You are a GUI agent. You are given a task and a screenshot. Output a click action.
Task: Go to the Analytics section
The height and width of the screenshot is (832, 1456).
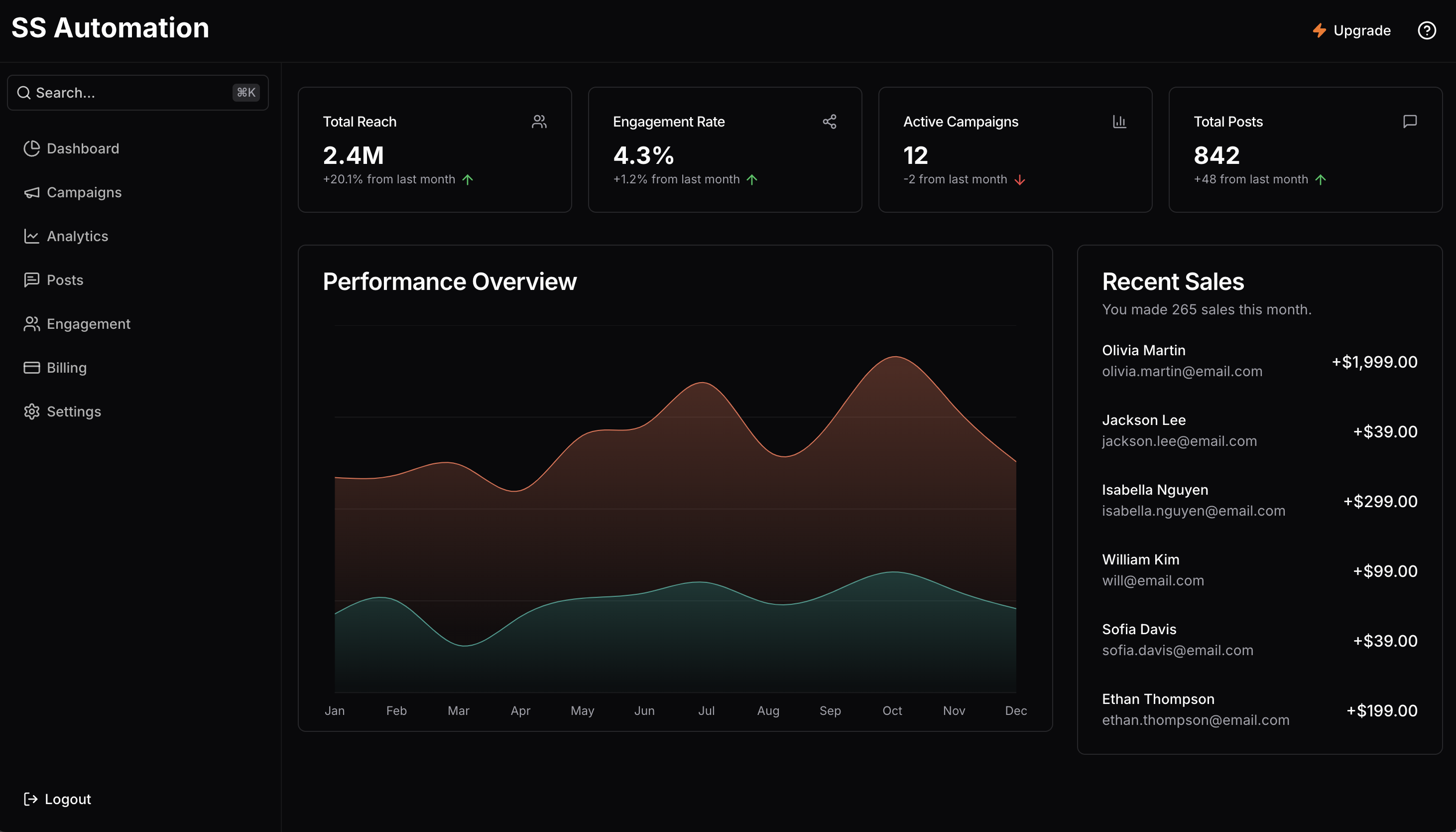(77, 236)
